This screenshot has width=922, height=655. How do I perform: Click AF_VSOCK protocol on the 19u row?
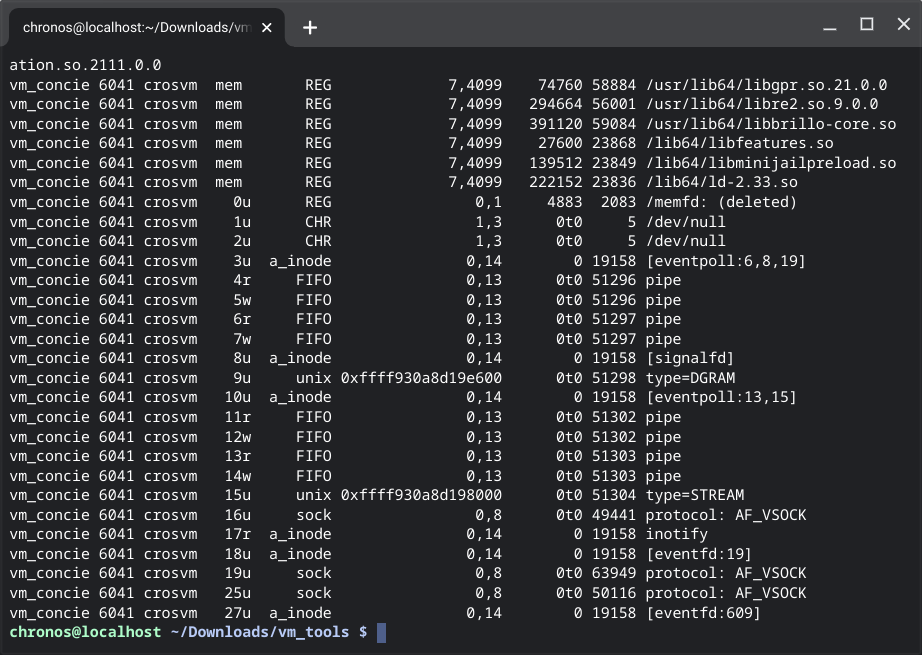[726, 573]
